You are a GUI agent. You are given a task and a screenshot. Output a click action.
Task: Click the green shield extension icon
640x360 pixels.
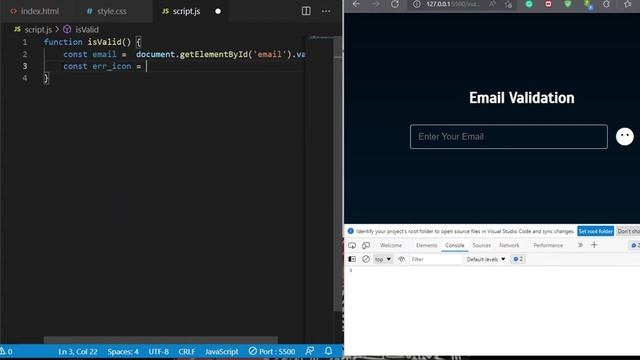[568, 4]
